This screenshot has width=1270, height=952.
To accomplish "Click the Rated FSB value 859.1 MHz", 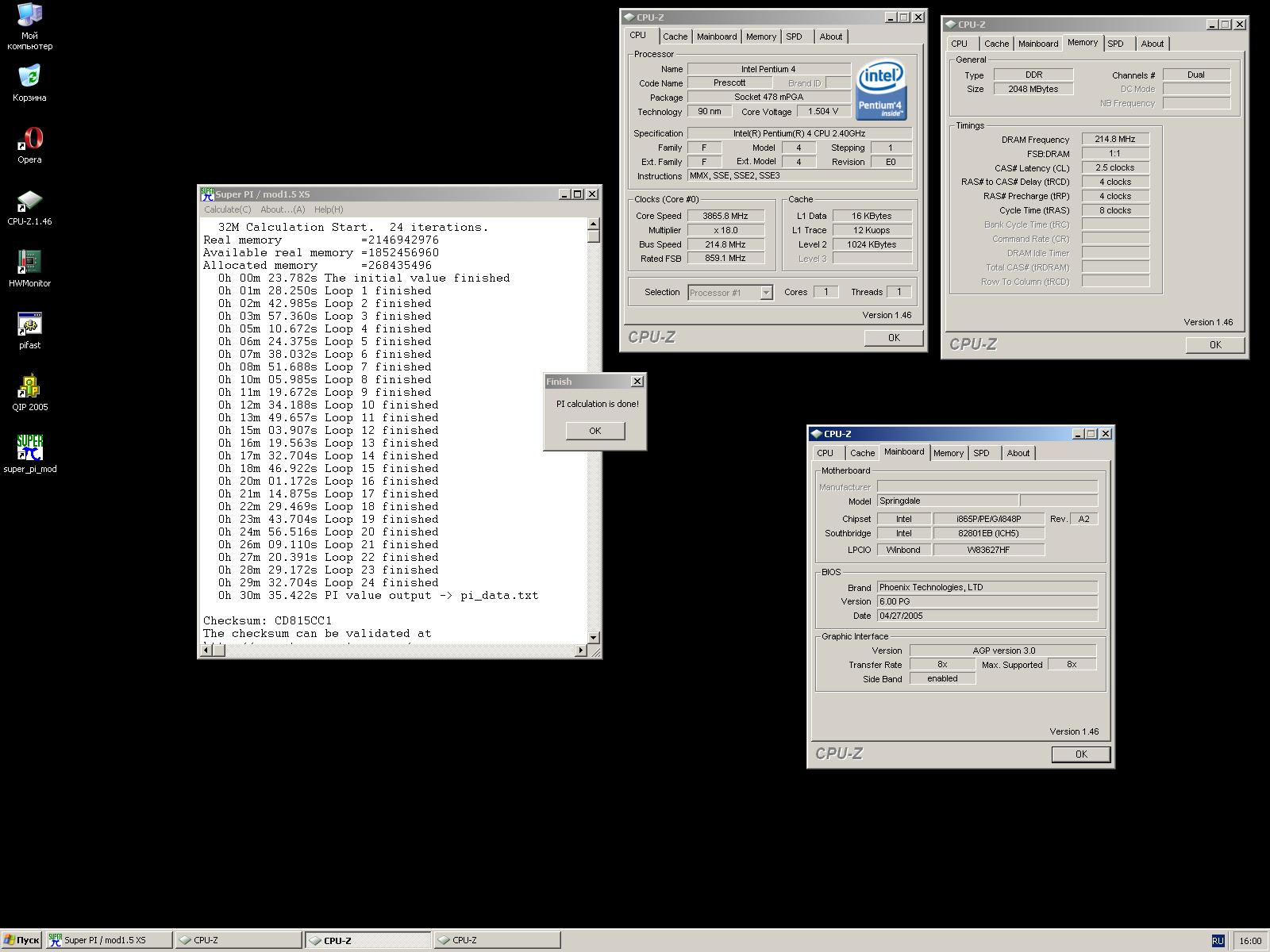I will [x=725, y=258].
